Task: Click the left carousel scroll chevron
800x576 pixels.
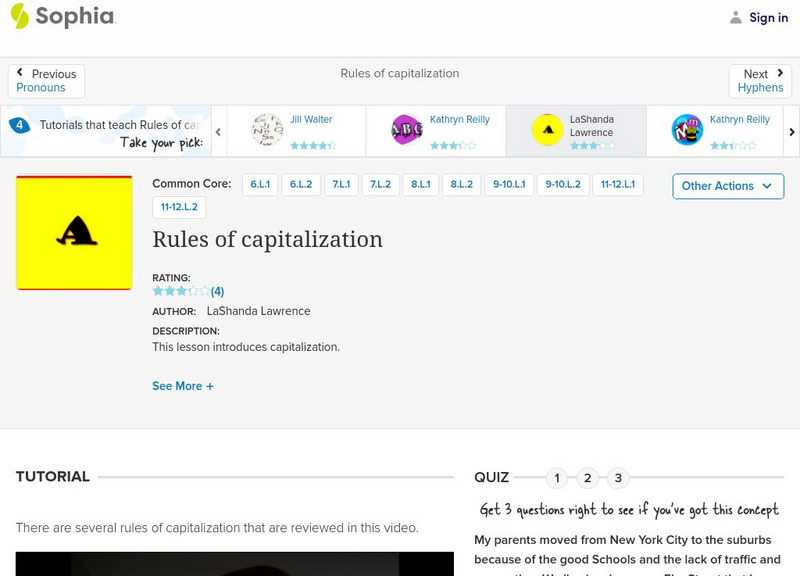Action: 218,130
